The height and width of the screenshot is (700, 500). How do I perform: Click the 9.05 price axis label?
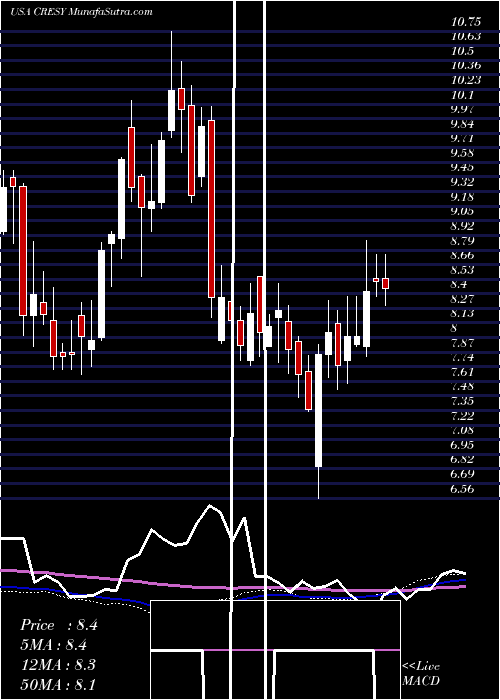pyautogui.click(x=462, y=212)
